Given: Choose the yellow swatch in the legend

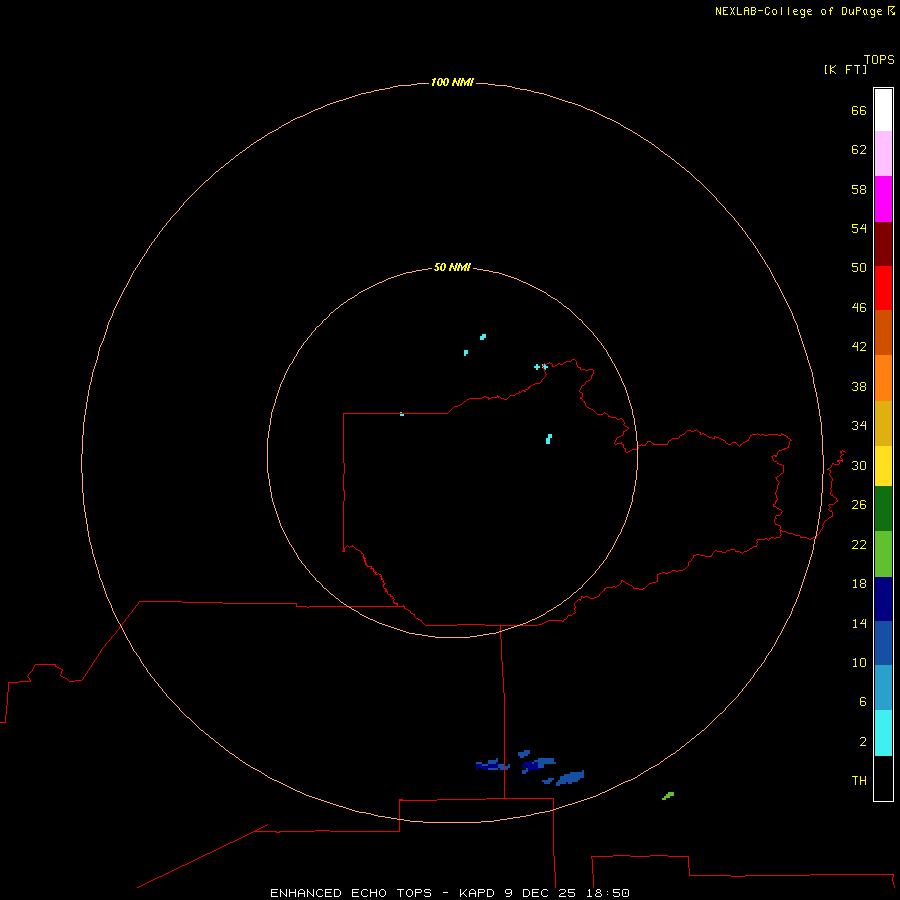Looking at the screenshot, I should (883, 466).
